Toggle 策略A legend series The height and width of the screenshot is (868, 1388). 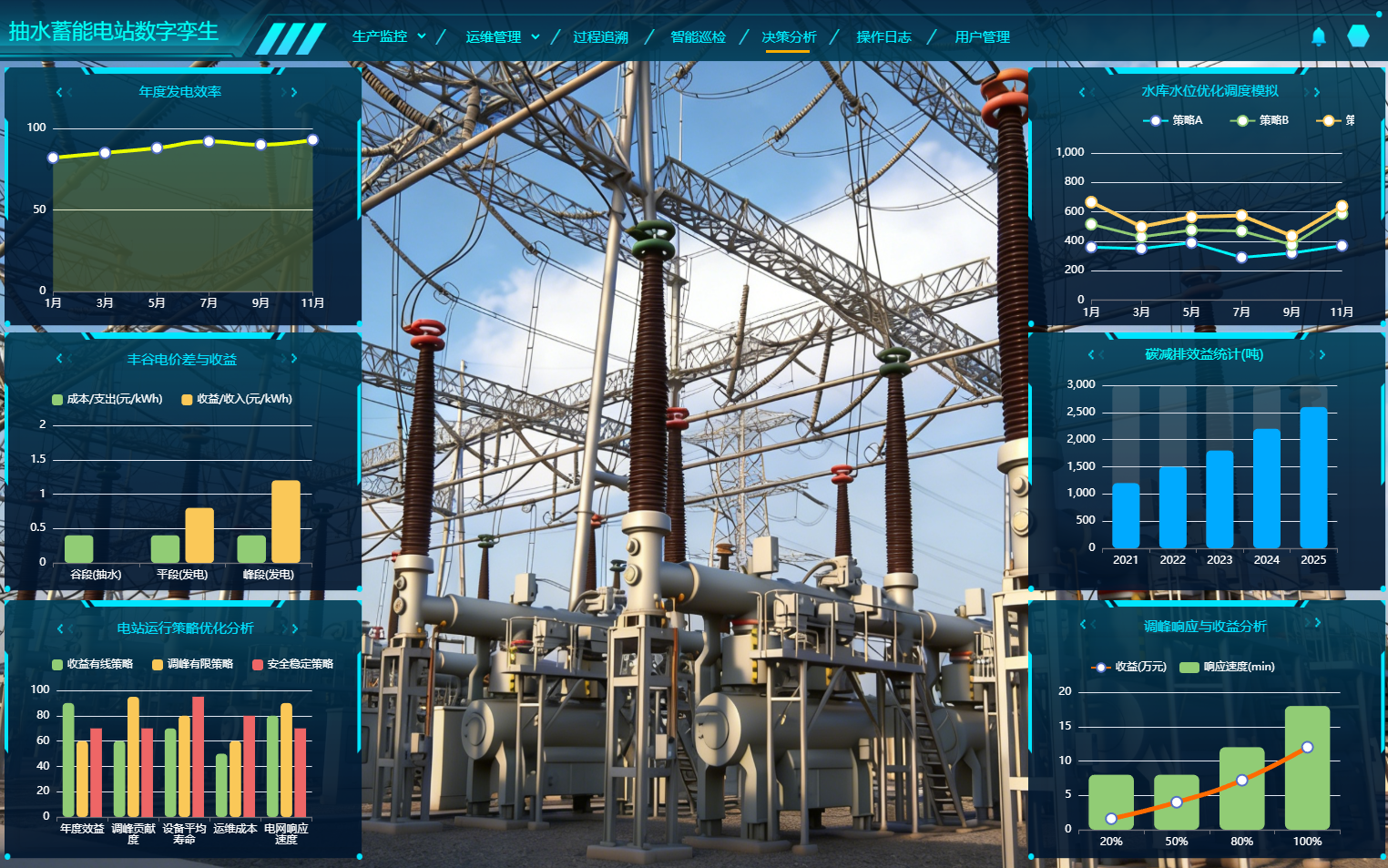pyautogui.click(x=1173, y=120)
